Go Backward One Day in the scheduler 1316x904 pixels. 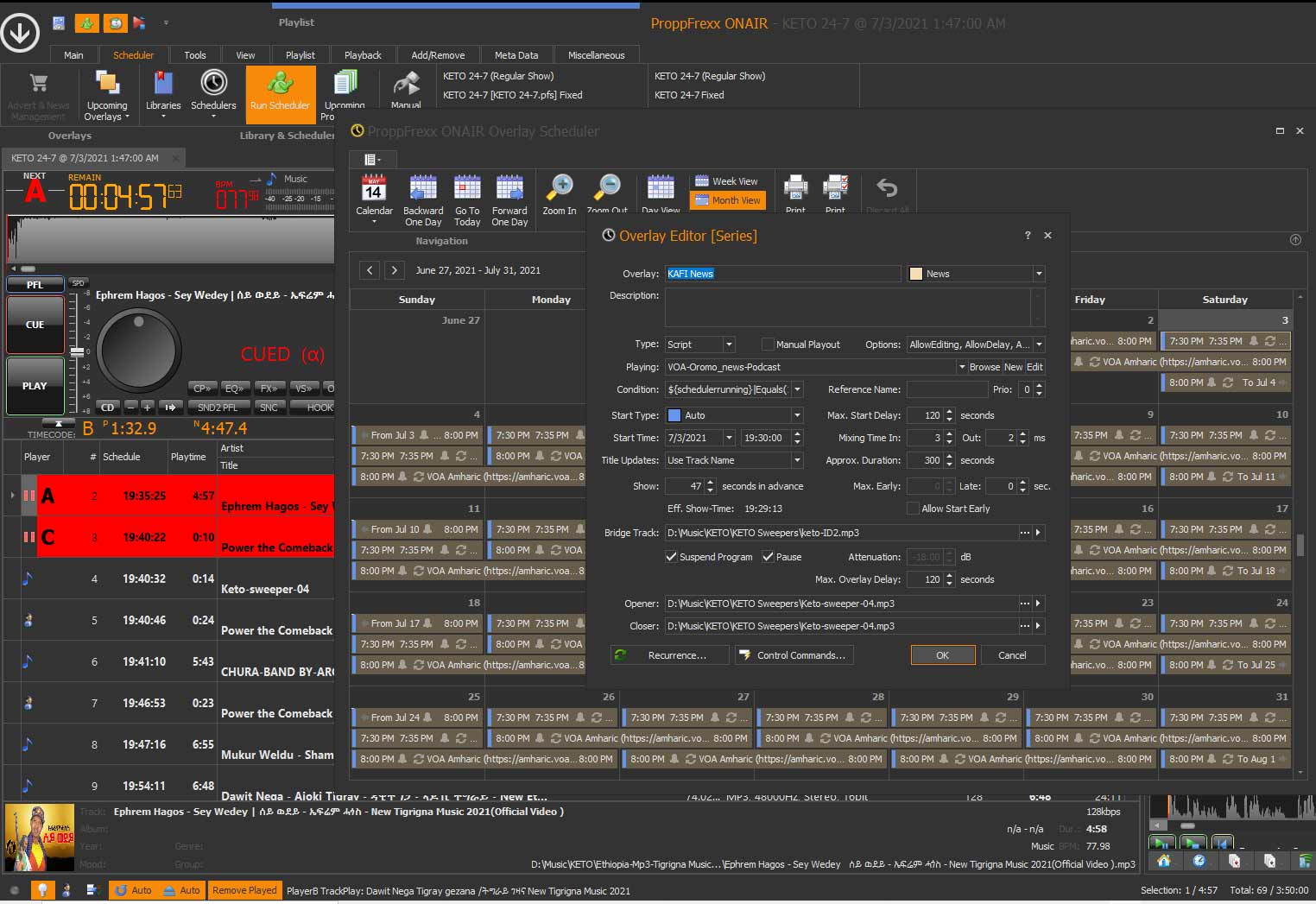(423, 199)
